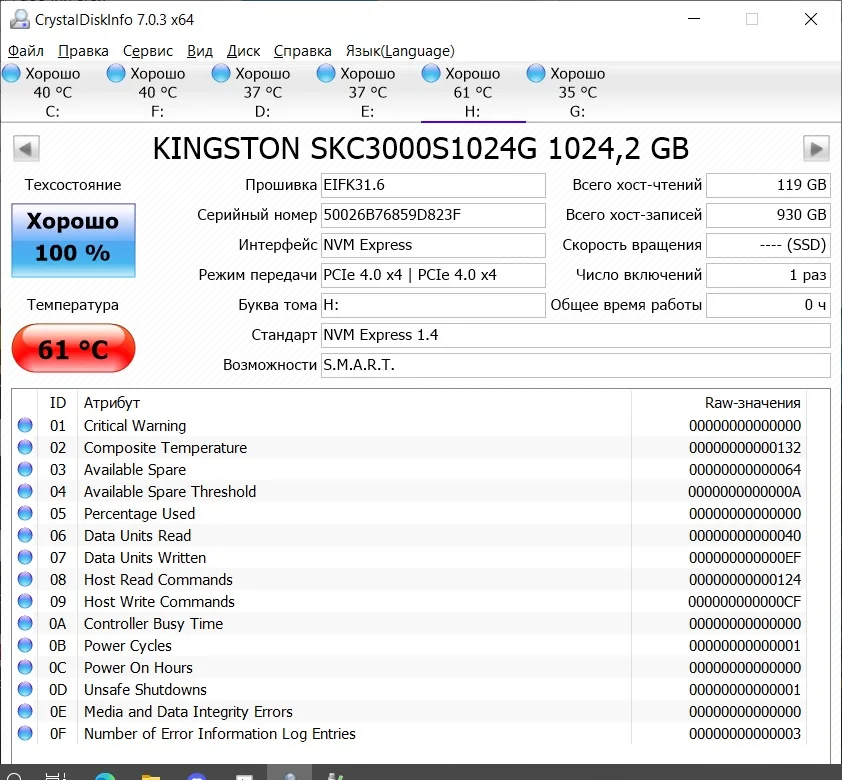
Task: Click status icon of Host Write Commands row
Action: click(25, 601)
